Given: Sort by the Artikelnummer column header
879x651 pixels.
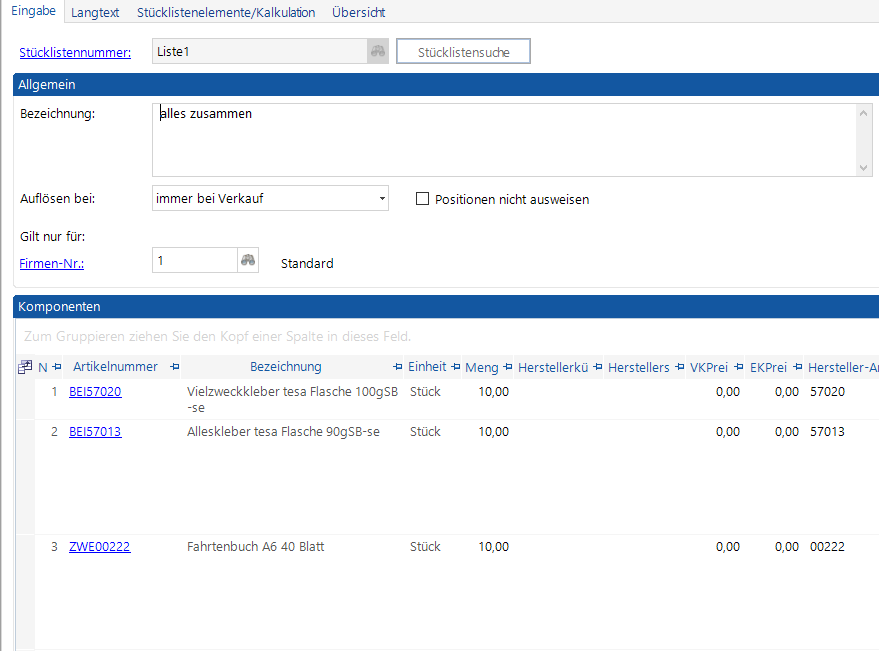Looking at the screenshot, I should pyautogui.click(x=115, y=367).
